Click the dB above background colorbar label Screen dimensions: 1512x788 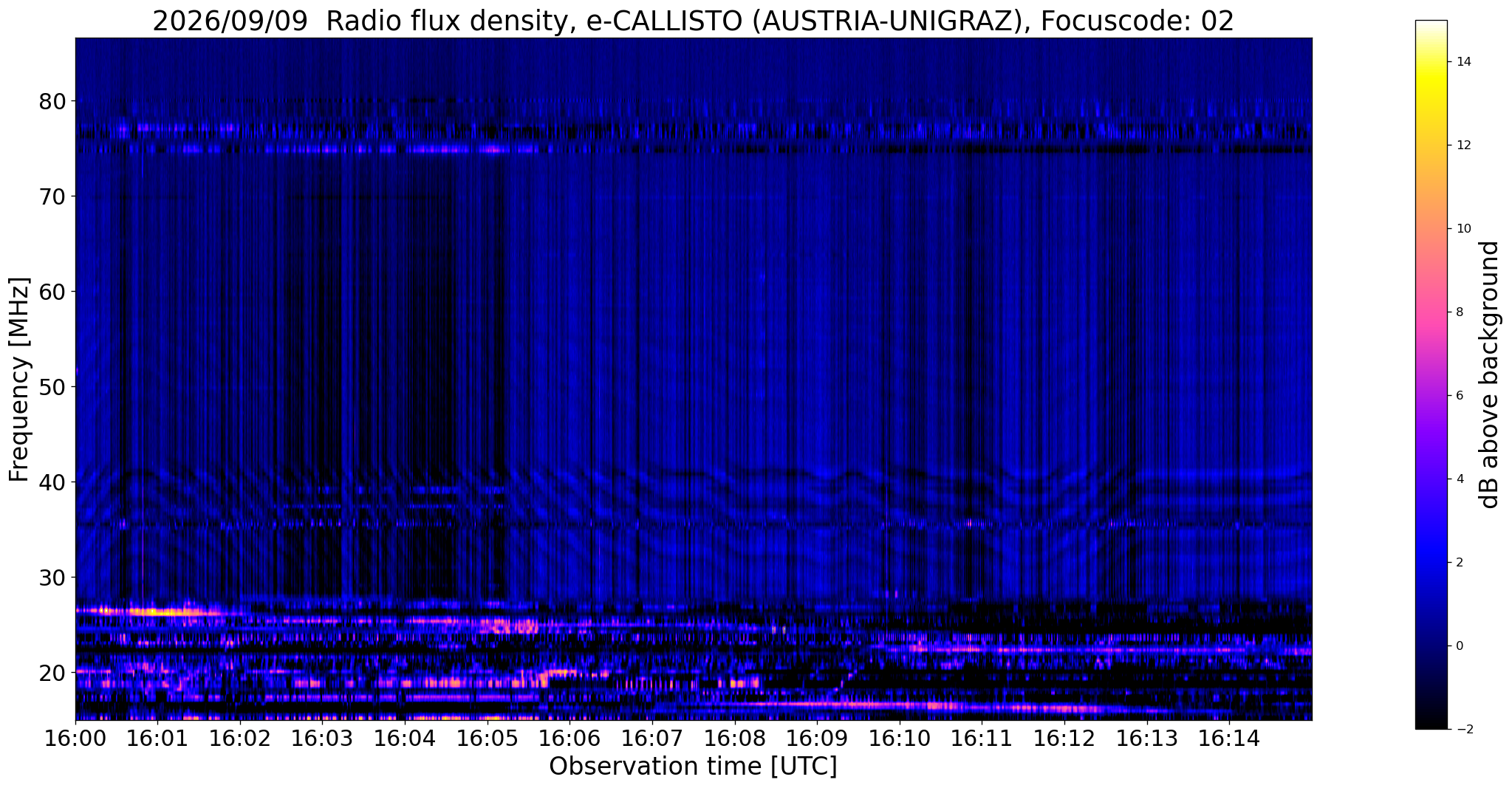click(1490, 374)
